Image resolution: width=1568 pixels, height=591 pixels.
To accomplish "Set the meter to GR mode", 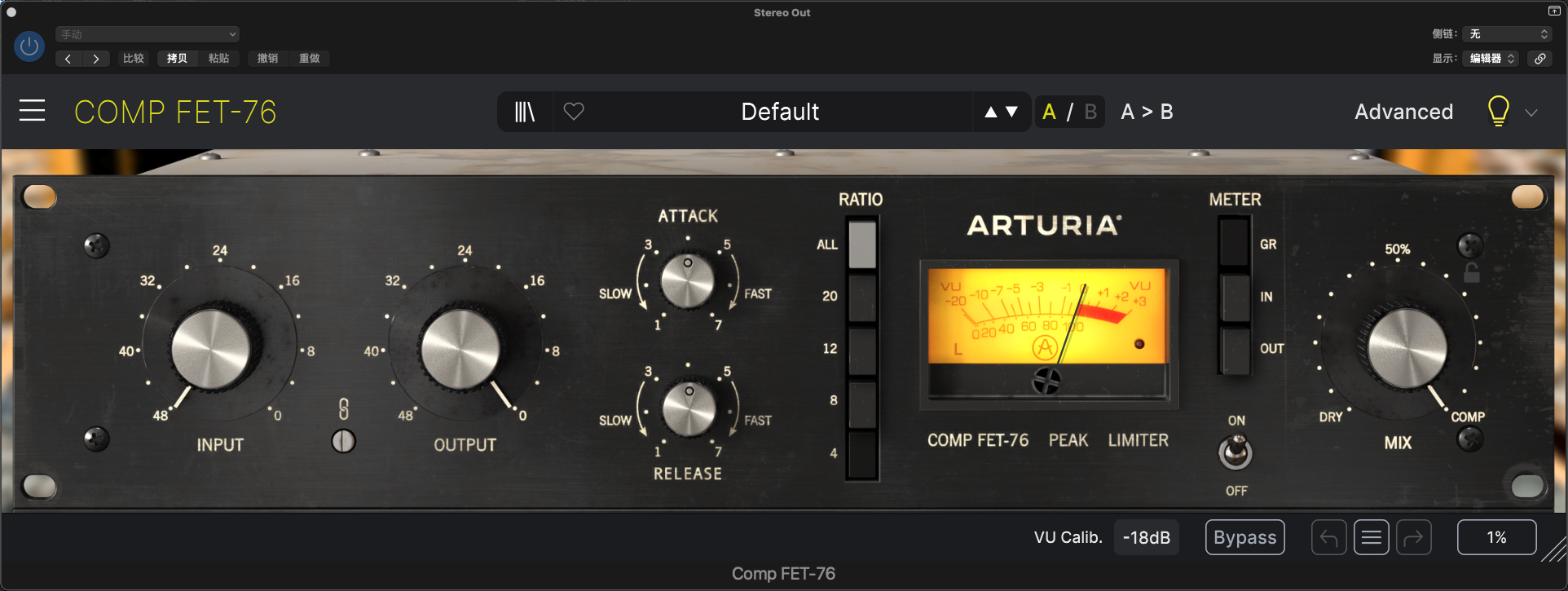I will 1234,243.
